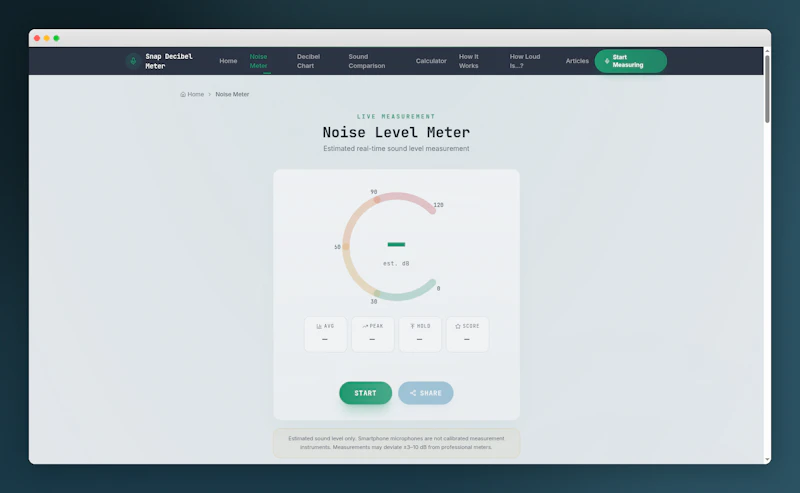
Task: Click the breadcrumb chevron separator
Action: (209, 94)
